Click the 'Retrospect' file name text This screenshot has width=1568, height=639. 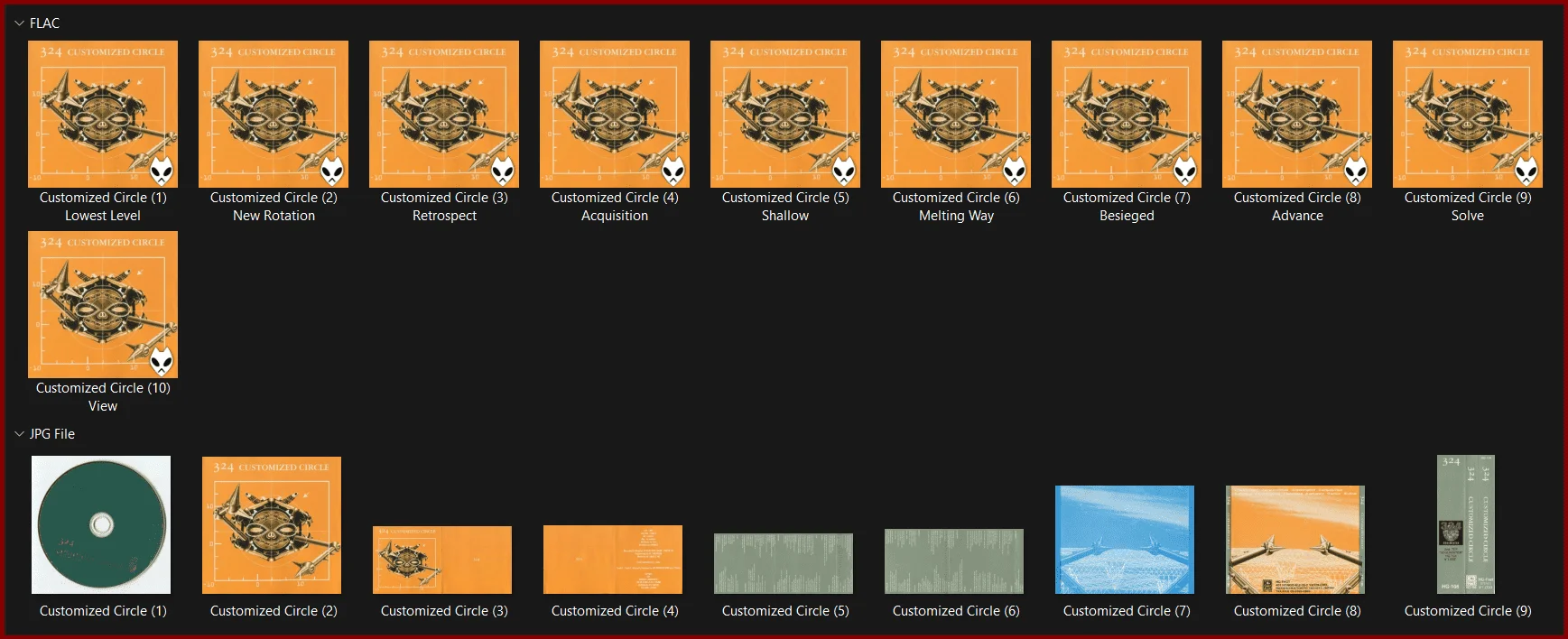coord(444,216)
